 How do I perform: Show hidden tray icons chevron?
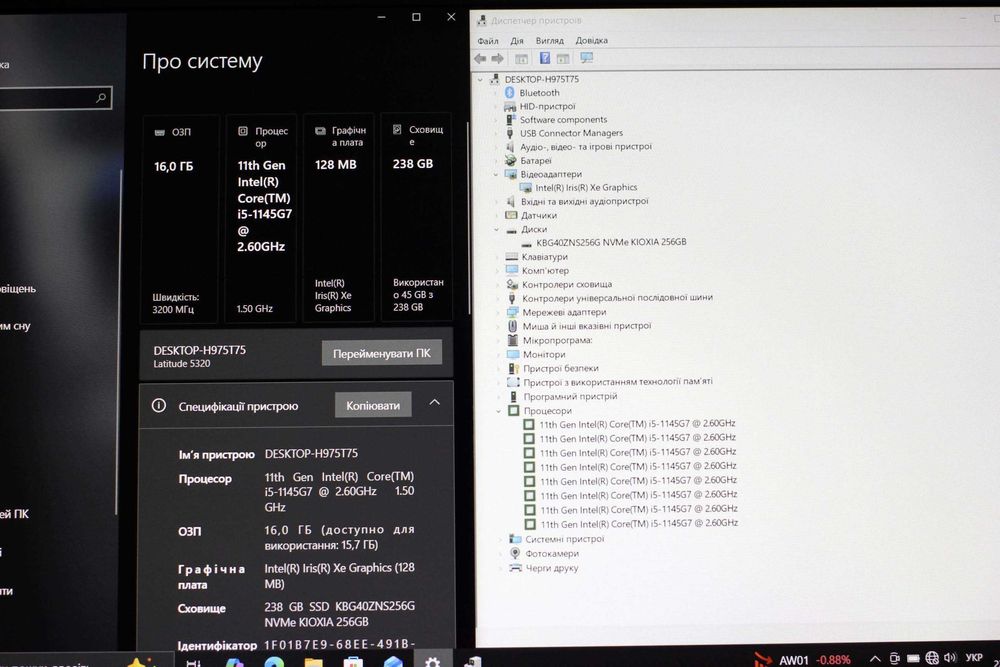pyautogui.click(x=876, y=659)
